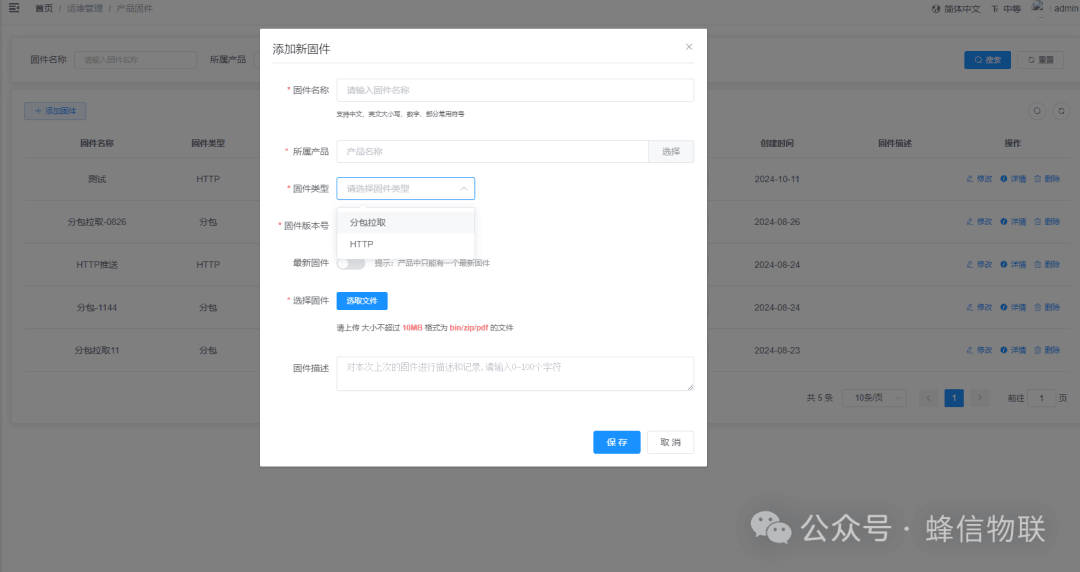
Task: Click the blue 搜索 button
Action: [987, 60]
